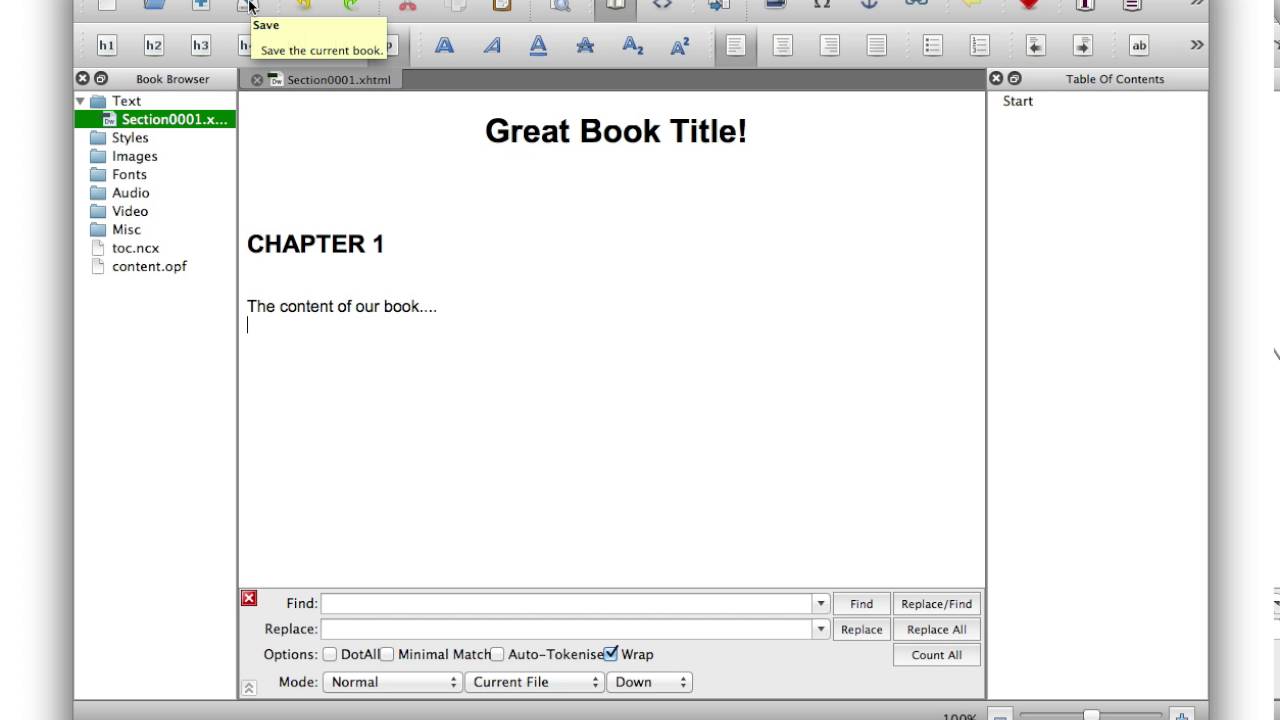Show more formatting toolbar items chevron
Screen dimensions: 1280x720
point(1196,45)
